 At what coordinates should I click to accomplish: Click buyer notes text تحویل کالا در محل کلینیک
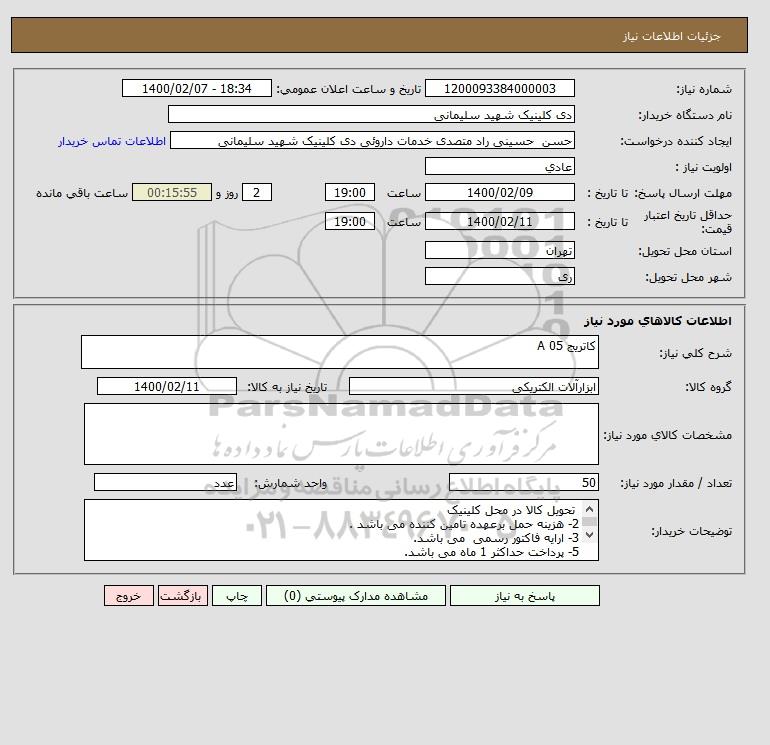pos(511,510)
